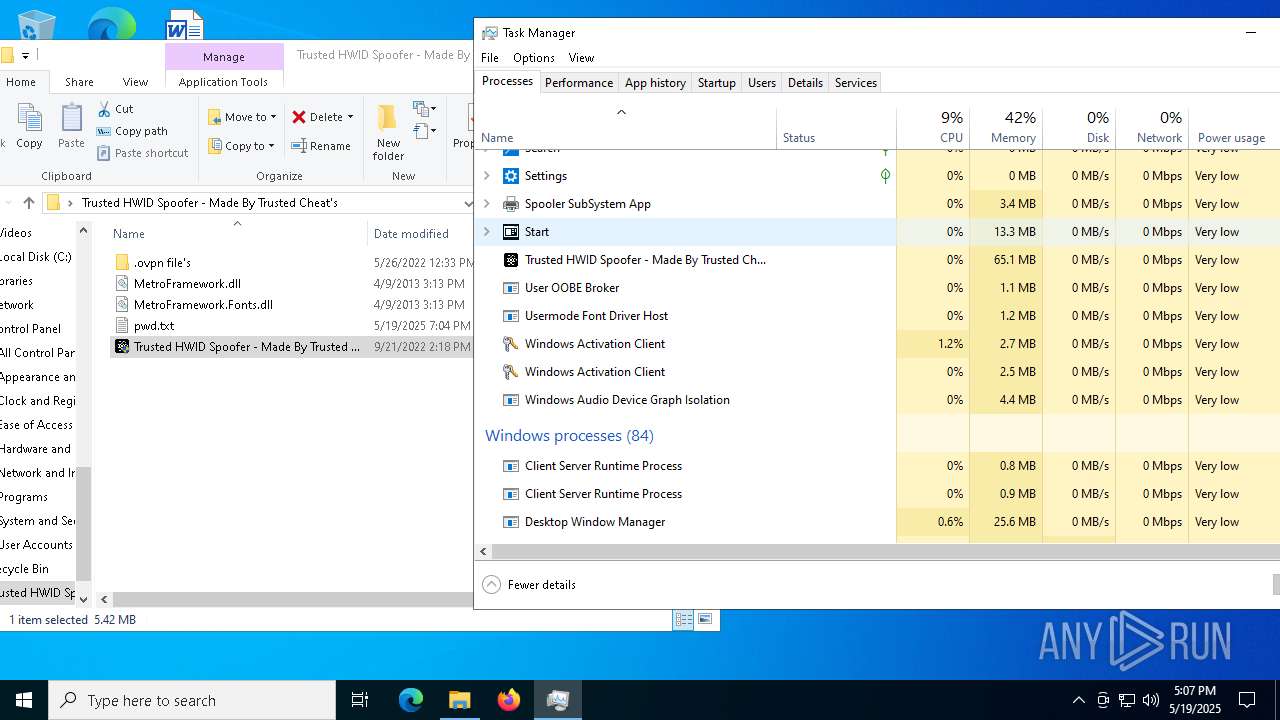Select the MetroFramework.Fonts.dll file

[x=203, y=304]
